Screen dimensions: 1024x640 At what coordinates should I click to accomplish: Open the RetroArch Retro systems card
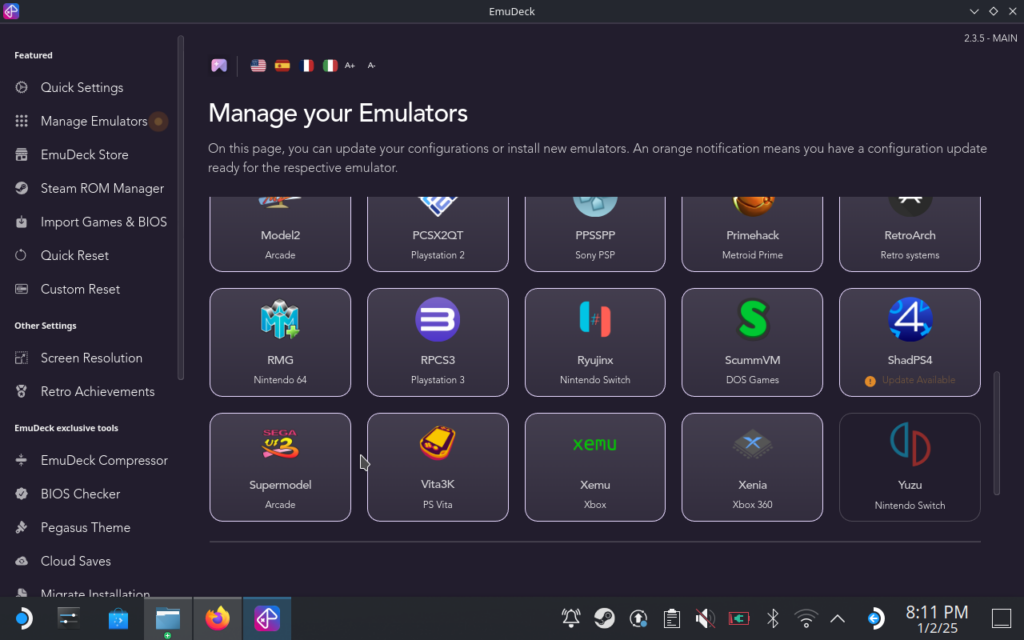[910, 234]
